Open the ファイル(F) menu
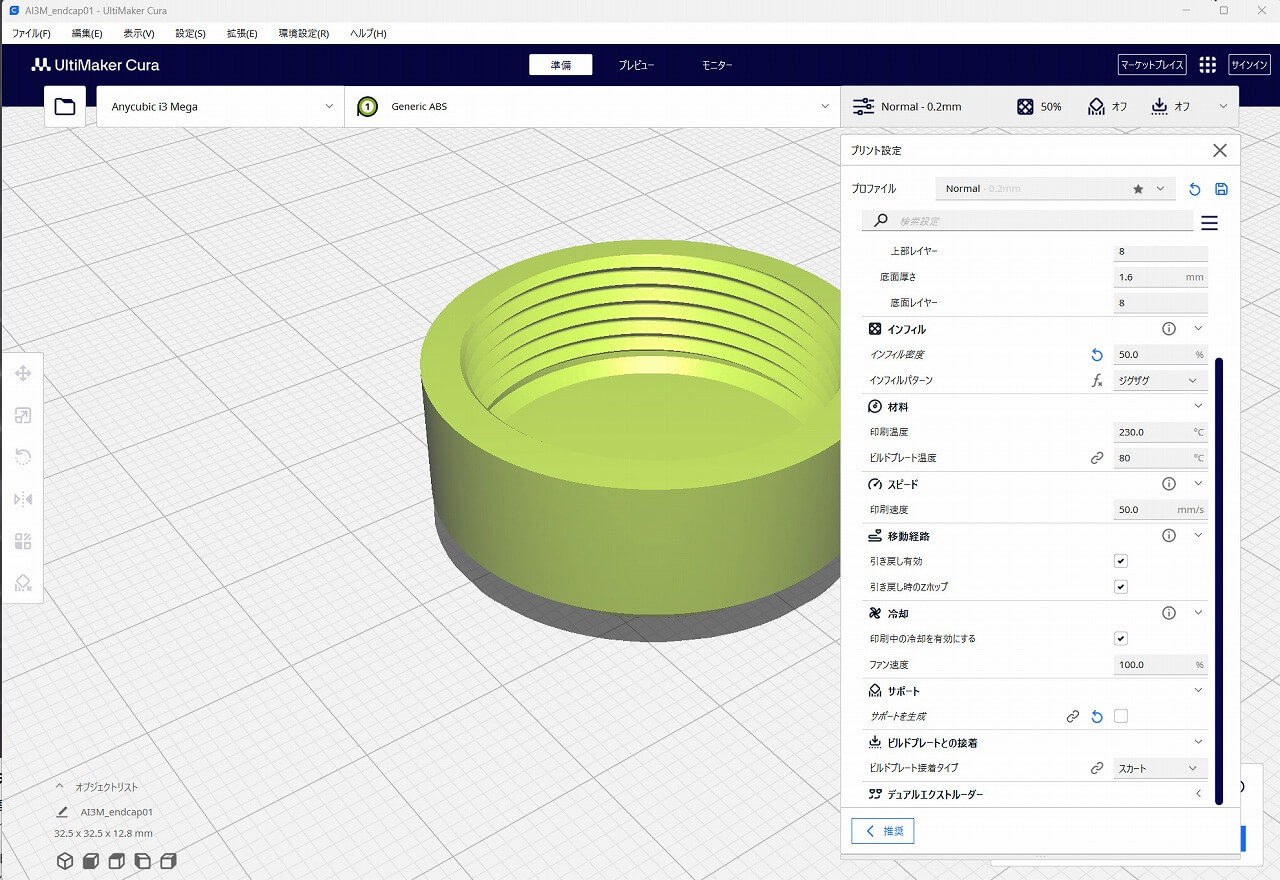Screen dimensions: 1280x880 (x=31, y=33)
